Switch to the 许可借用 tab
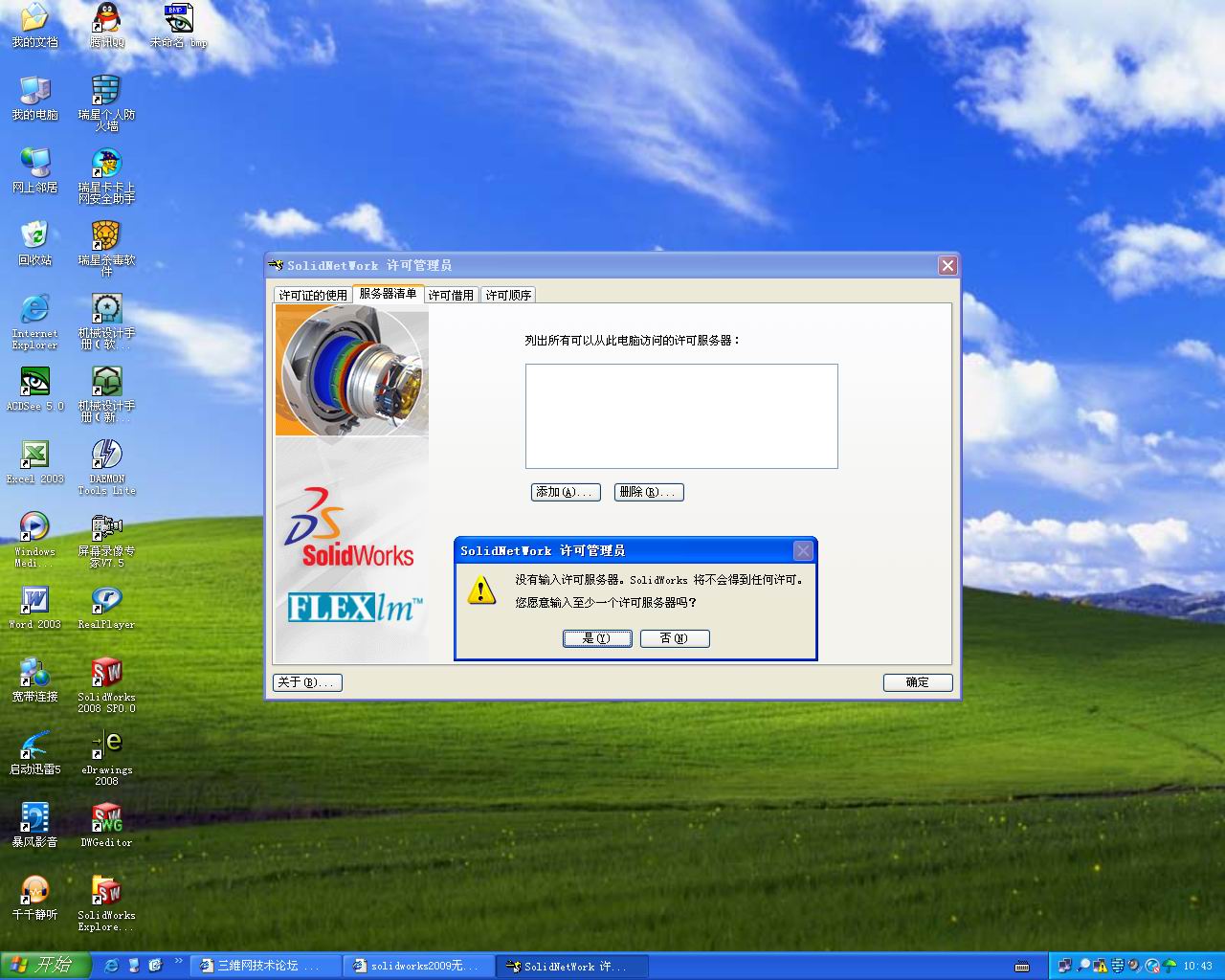1225x980 pixels. pyautogui.click(x=451, y=295)
